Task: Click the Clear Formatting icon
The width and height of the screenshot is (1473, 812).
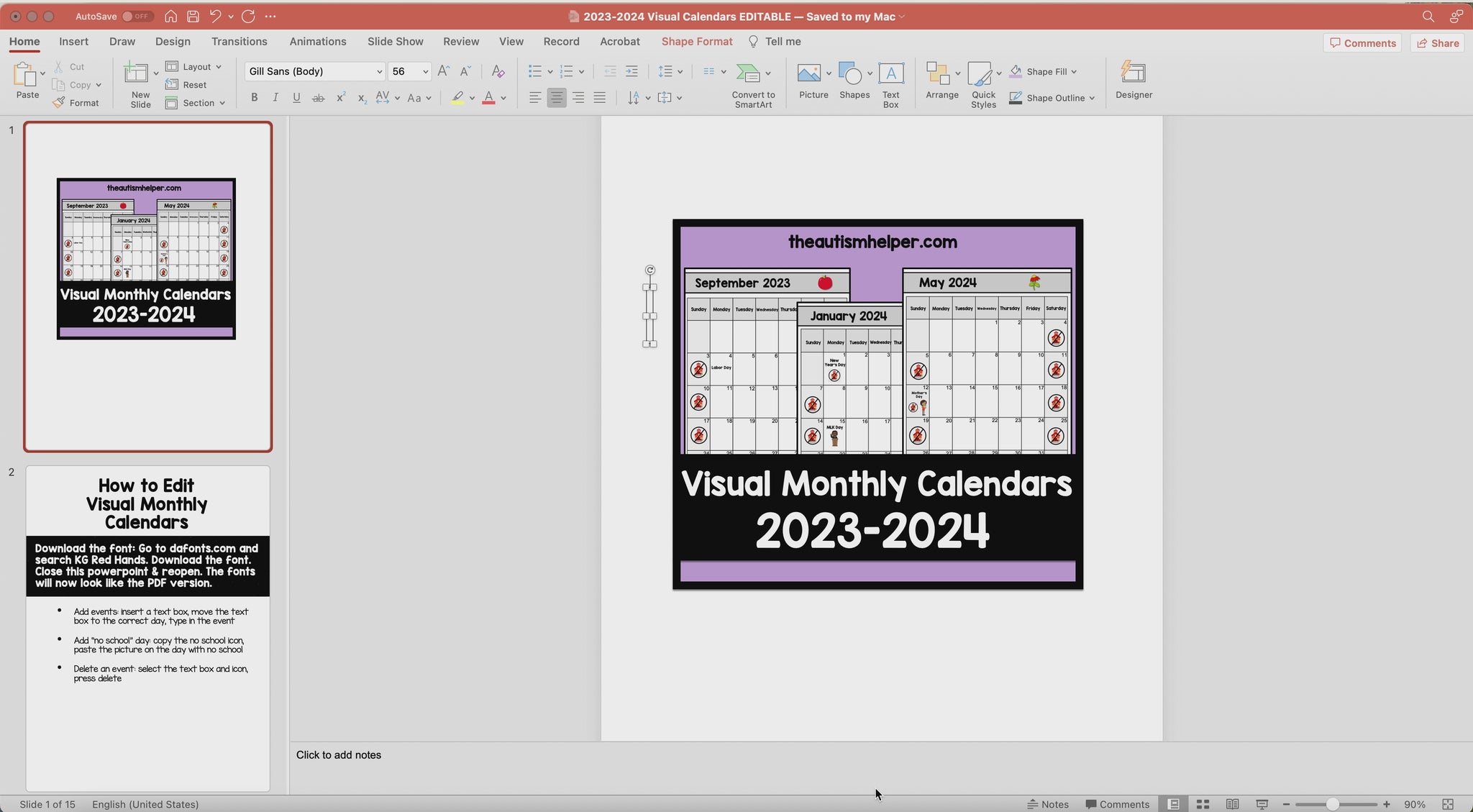Action: click(x=498, y=71)
